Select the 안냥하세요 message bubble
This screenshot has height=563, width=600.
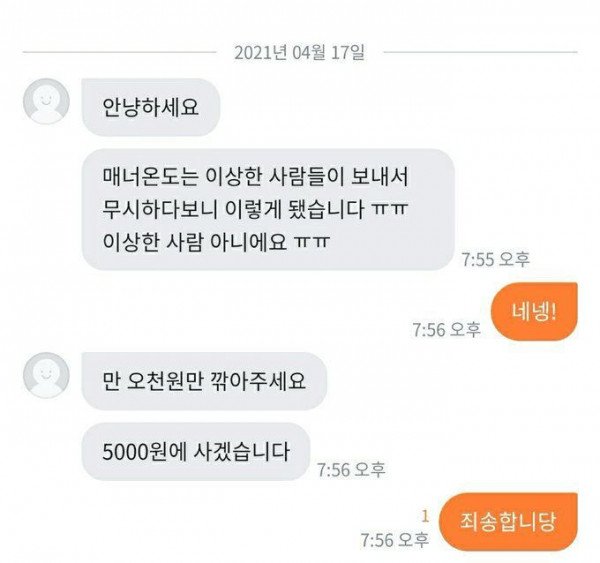coord(151,107)
